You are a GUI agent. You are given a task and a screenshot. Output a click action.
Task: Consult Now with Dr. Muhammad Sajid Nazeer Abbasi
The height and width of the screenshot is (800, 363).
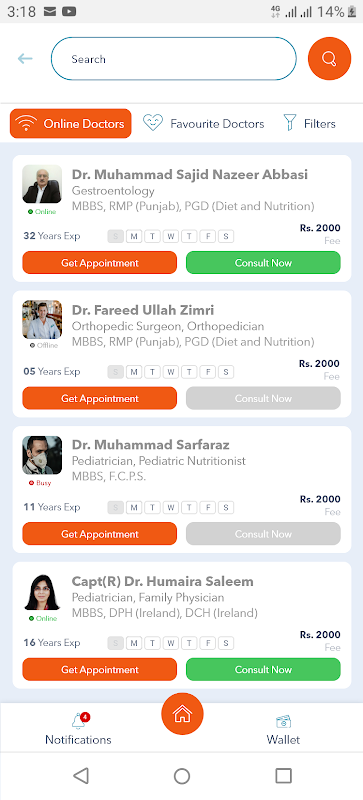[263, 263]
